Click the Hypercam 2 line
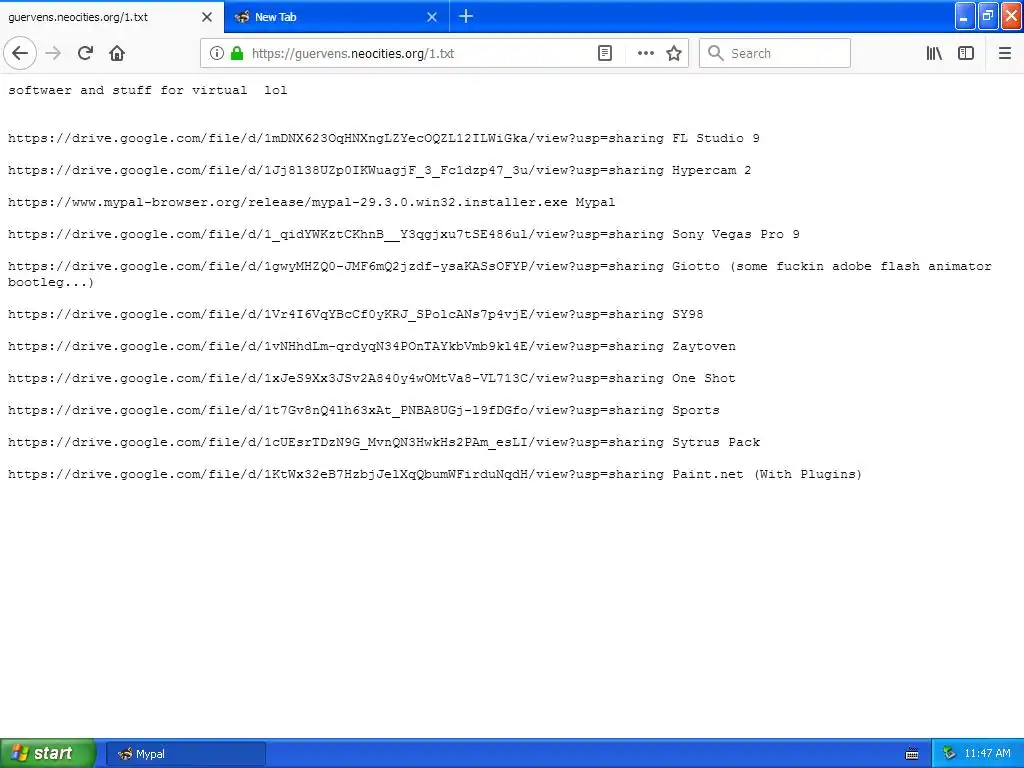The image size is (1024, 768). pyautogui.click(x=379, y=170)
